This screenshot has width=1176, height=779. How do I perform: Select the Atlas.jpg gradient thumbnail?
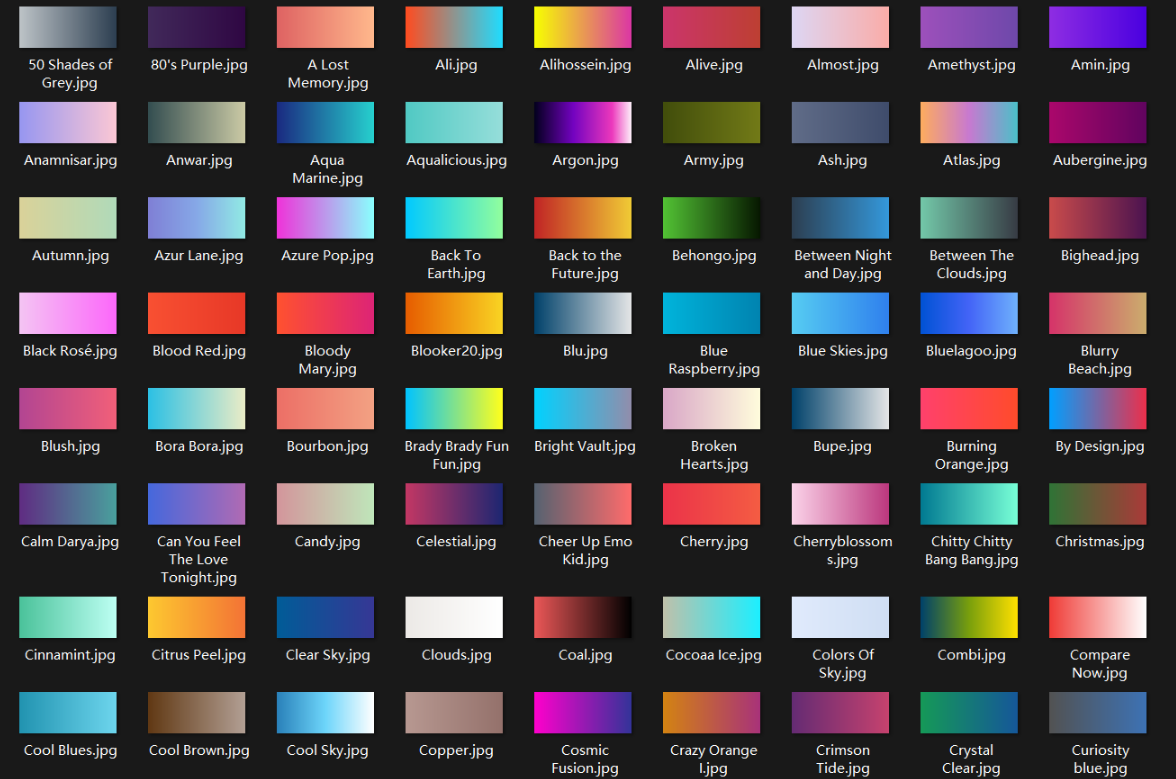[969, 122]
